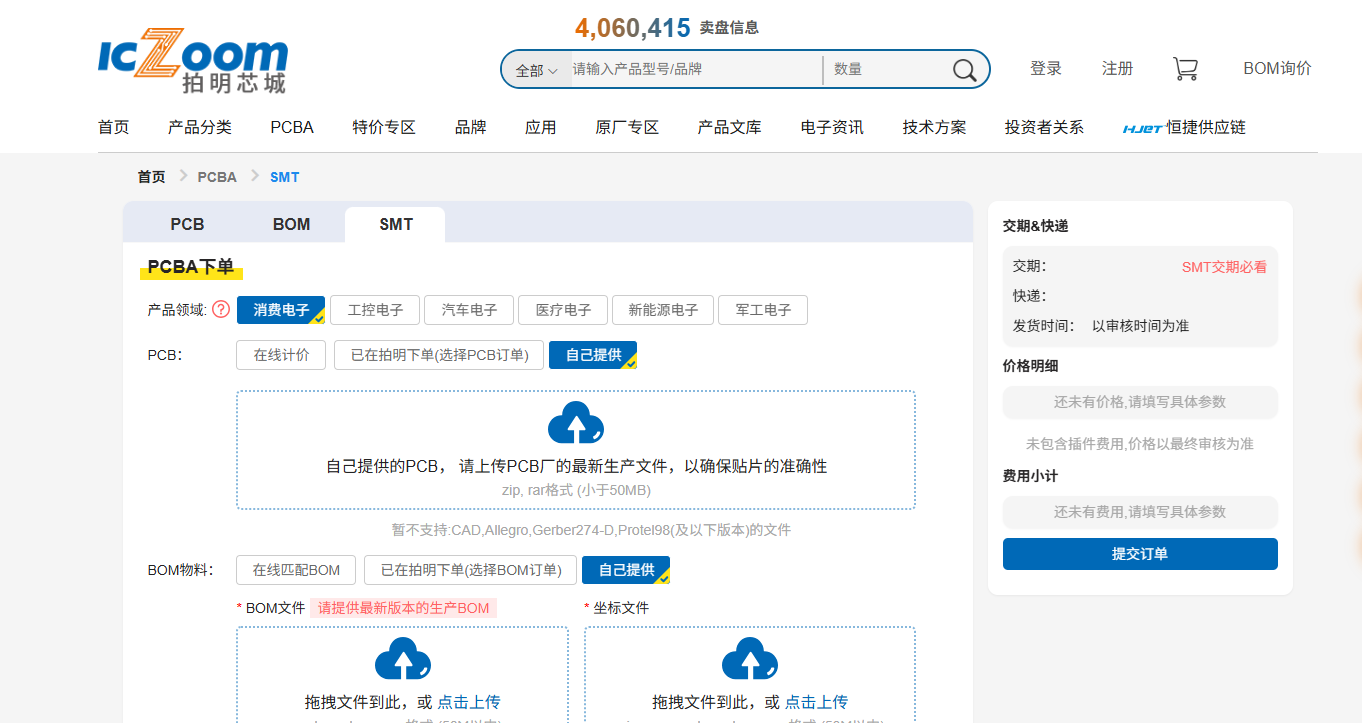Image resolution: width=1362 pixels, height=723 pixels.
Task: Choose 在线匹配BOM option
Action: 296,570
